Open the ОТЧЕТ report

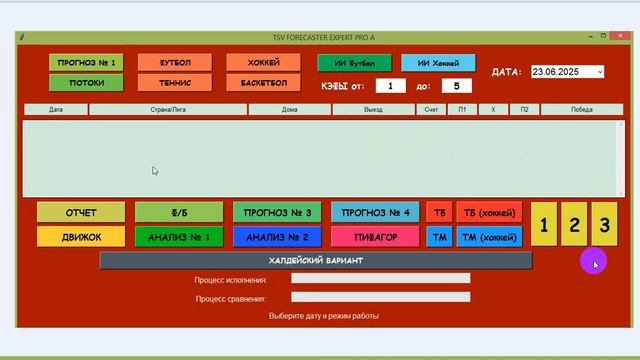pyautogui.click(x=81, y=213)
